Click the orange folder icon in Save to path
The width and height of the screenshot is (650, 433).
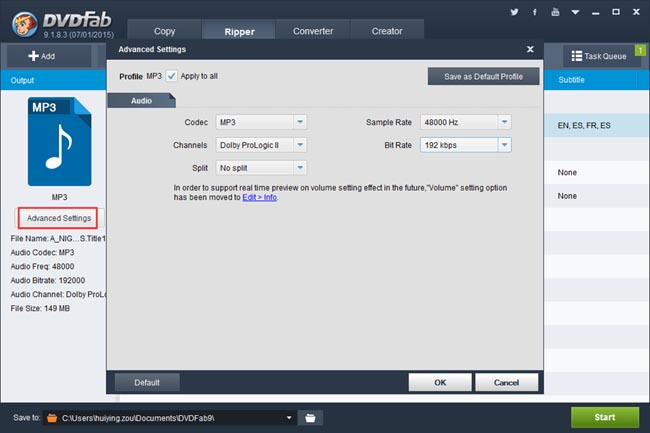coord(52,418)
